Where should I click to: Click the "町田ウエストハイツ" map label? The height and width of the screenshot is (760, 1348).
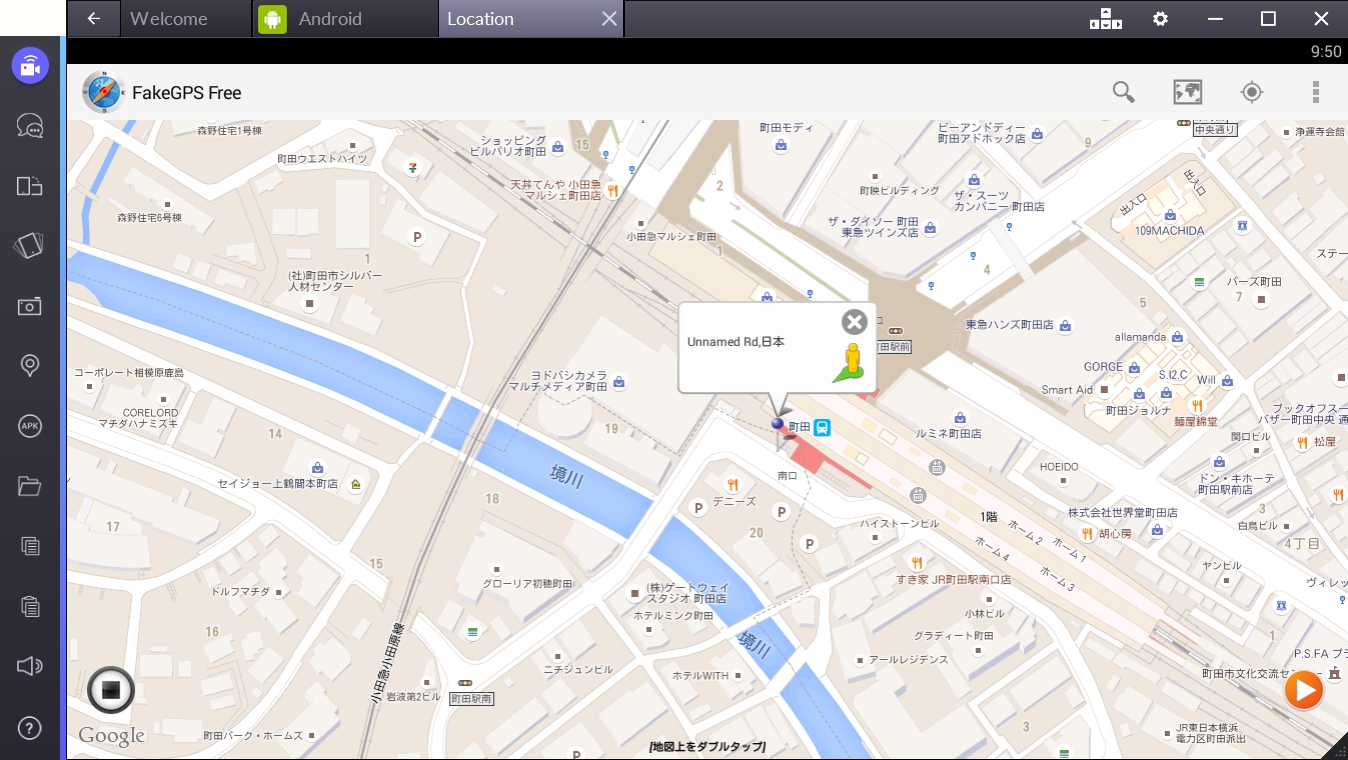pos(323,159)
